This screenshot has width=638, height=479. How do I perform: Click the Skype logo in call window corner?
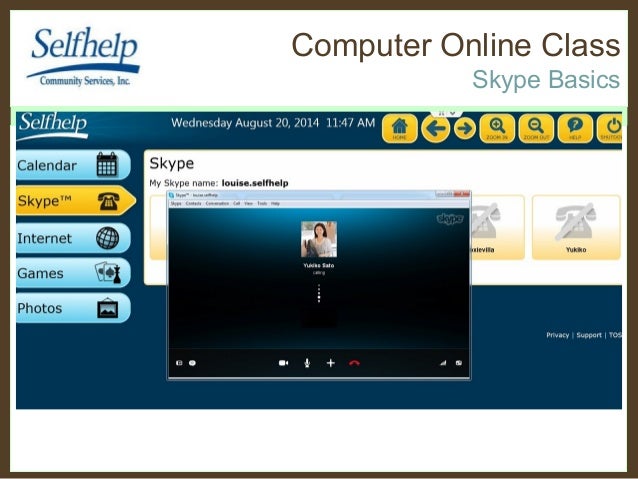[x=450, y=219]
